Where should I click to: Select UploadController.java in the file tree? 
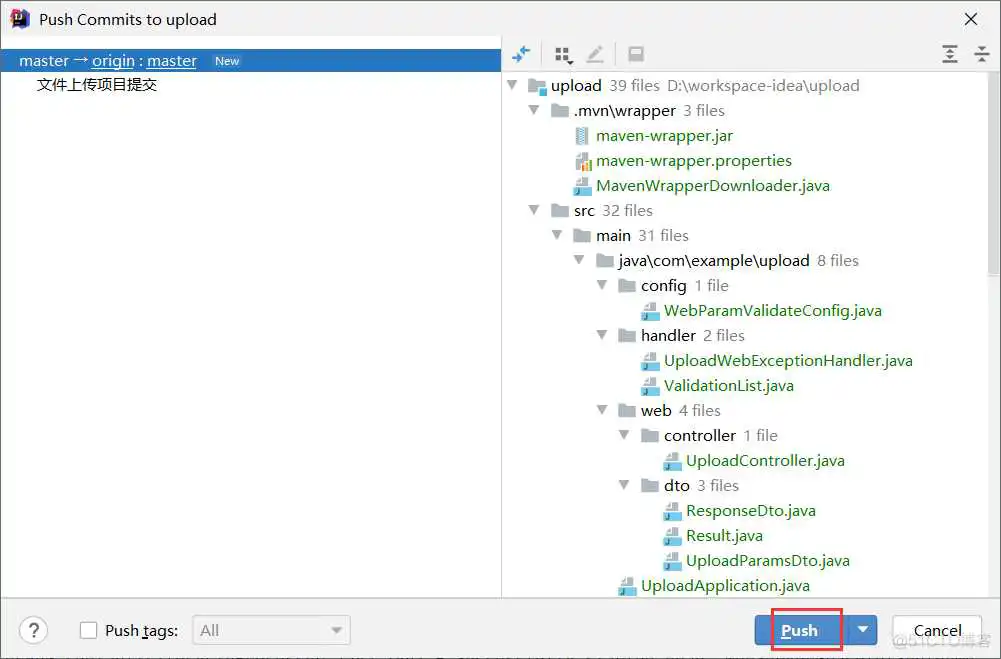tap(764, 461)
